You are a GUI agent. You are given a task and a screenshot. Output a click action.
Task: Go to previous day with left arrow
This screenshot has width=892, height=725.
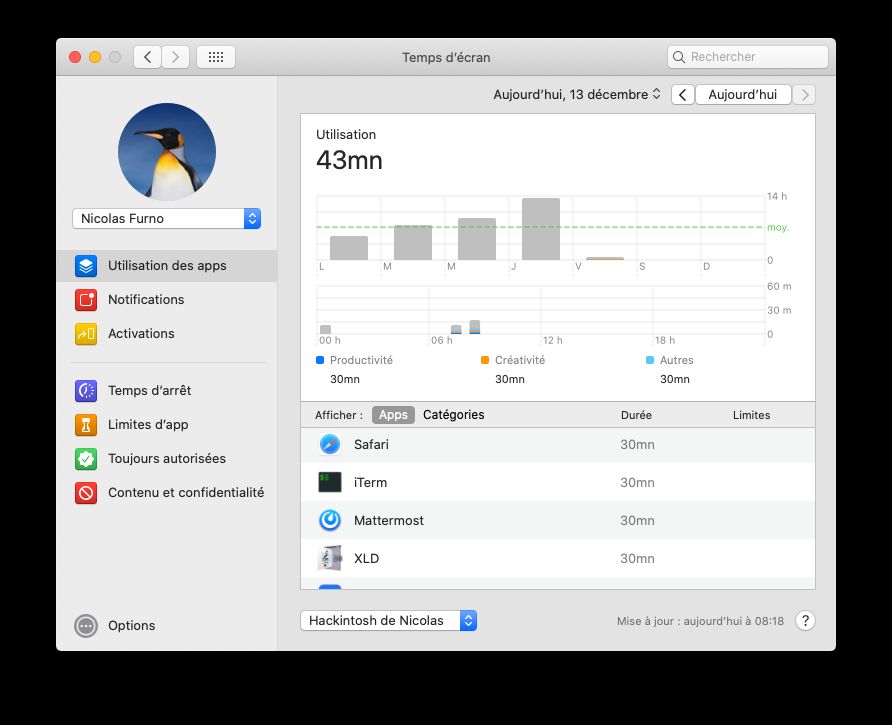682,95
